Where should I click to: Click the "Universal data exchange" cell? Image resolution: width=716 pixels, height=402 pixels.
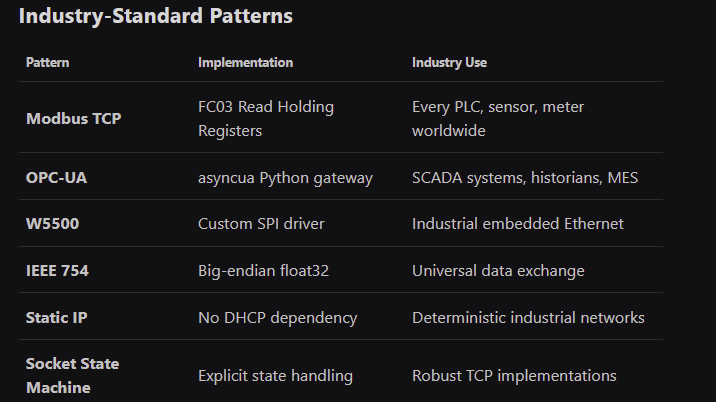coord(498,271)
